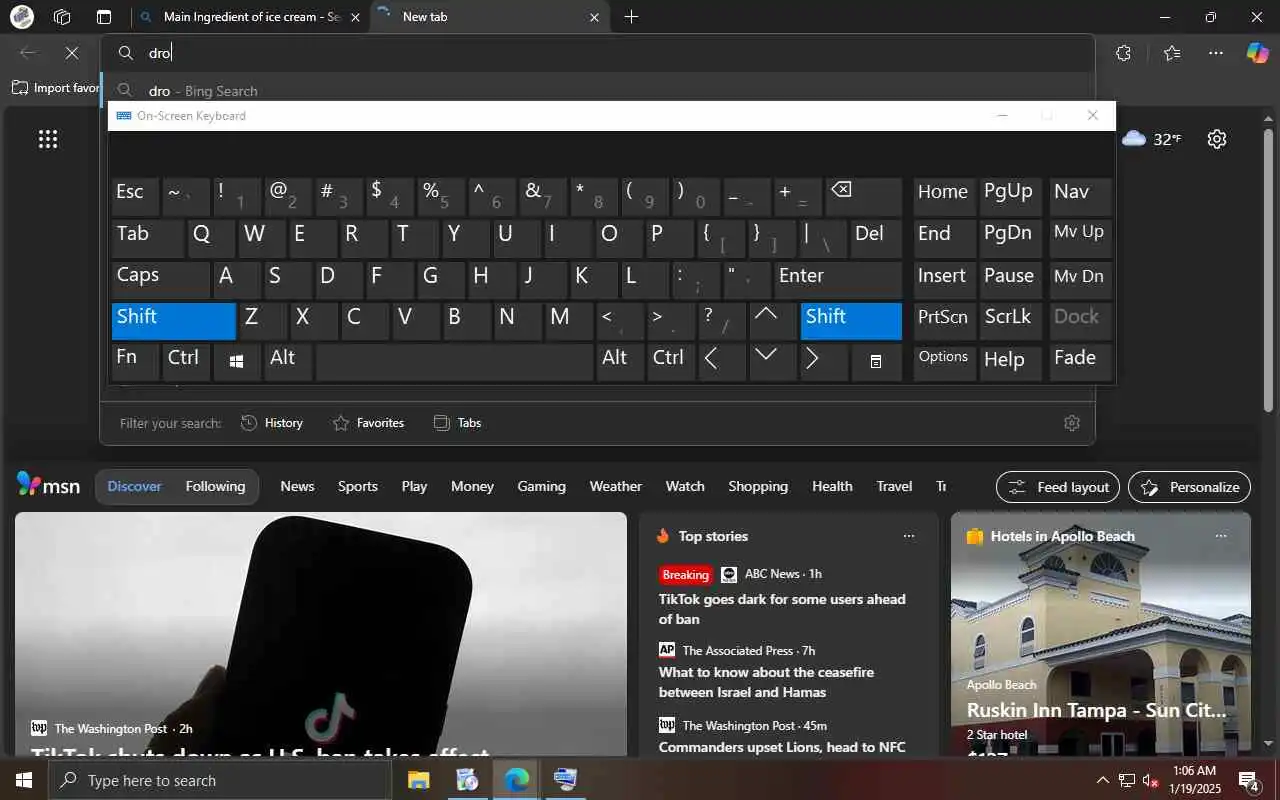
Task: Click the Windows logo key on keyboard
Action: 237,361
